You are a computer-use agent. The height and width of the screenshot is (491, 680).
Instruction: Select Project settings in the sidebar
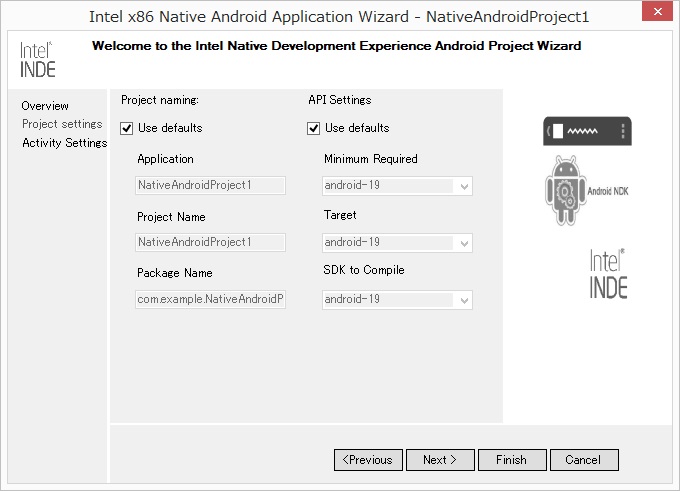(62, 124)
